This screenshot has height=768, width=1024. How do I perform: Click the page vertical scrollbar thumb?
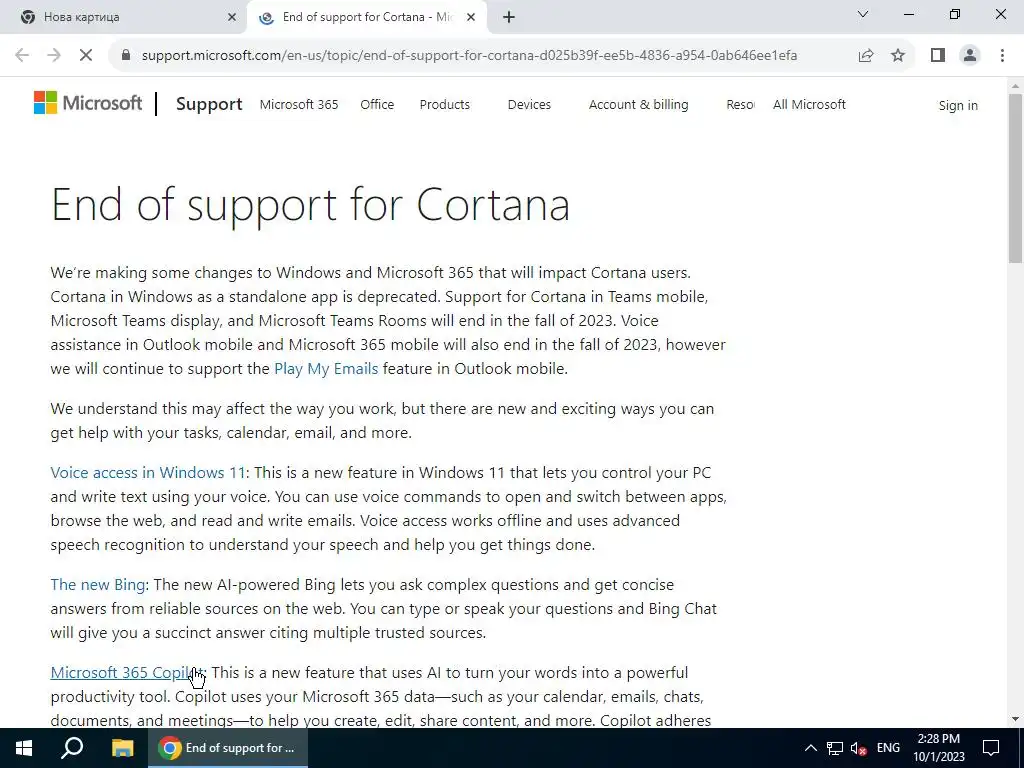click(x=1016, y=178)
